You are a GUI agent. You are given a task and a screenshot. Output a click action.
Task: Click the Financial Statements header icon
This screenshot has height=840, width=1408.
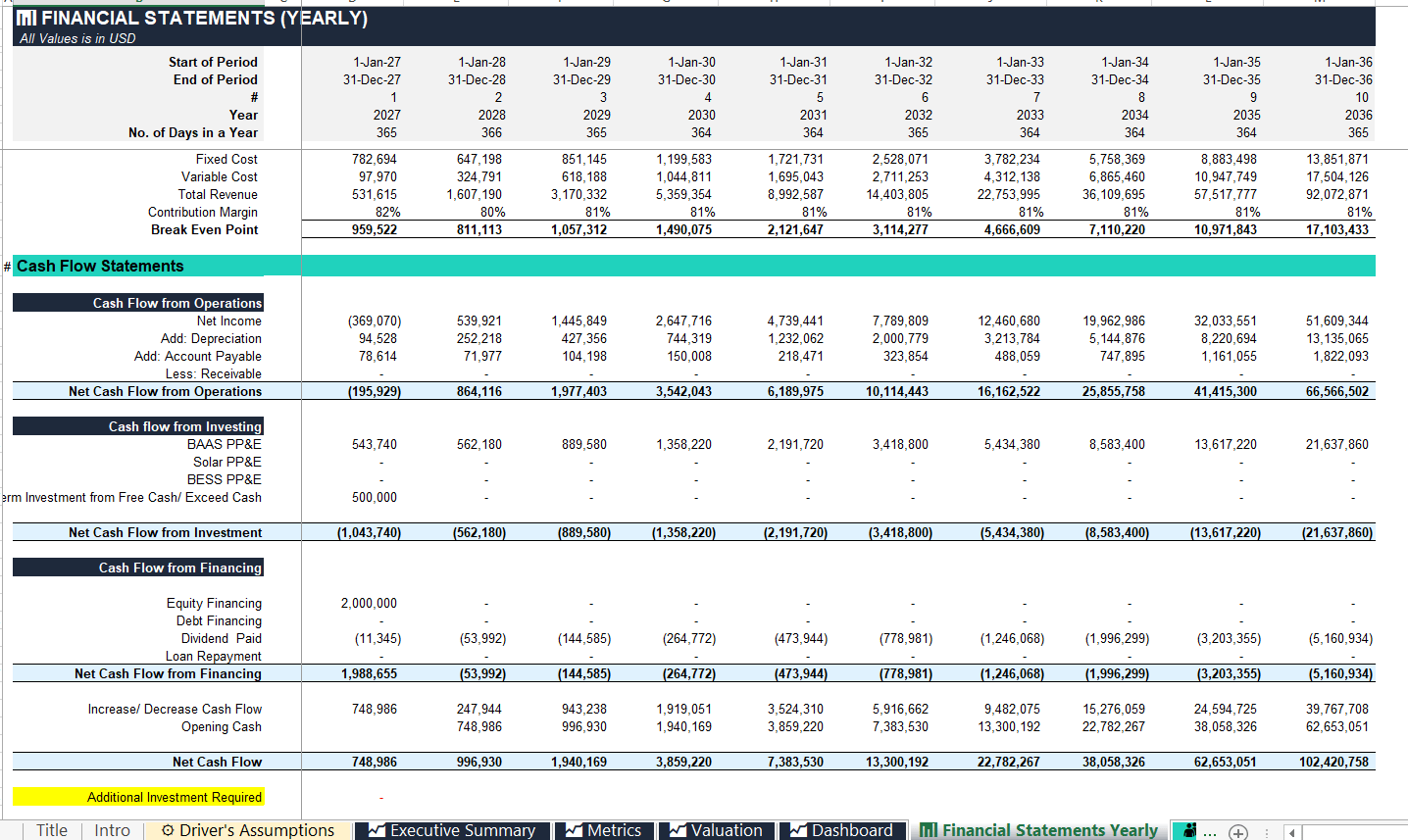pos(26,18)
